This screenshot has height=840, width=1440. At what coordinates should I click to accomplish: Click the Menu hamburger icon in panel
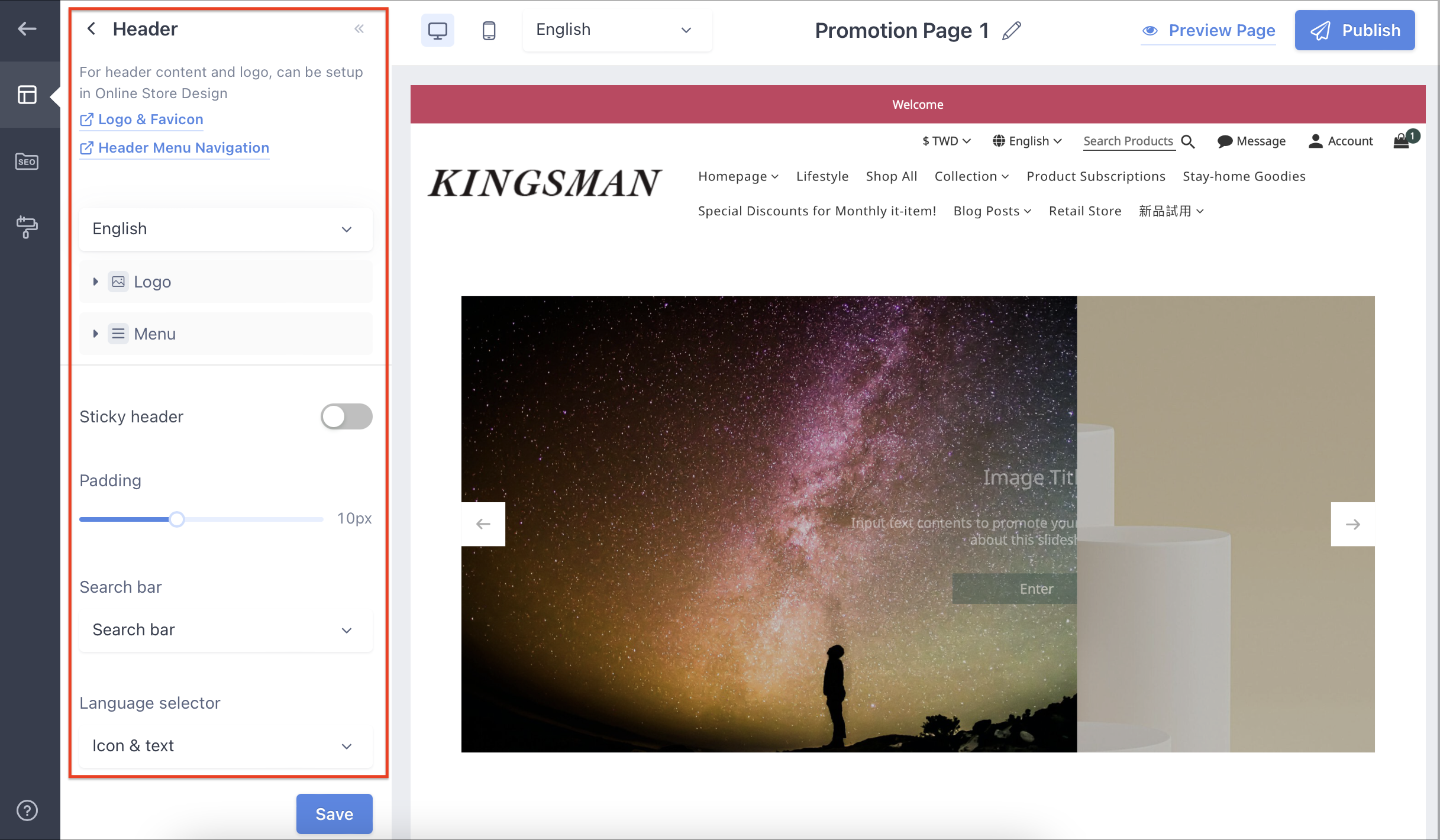click(118, 334)
